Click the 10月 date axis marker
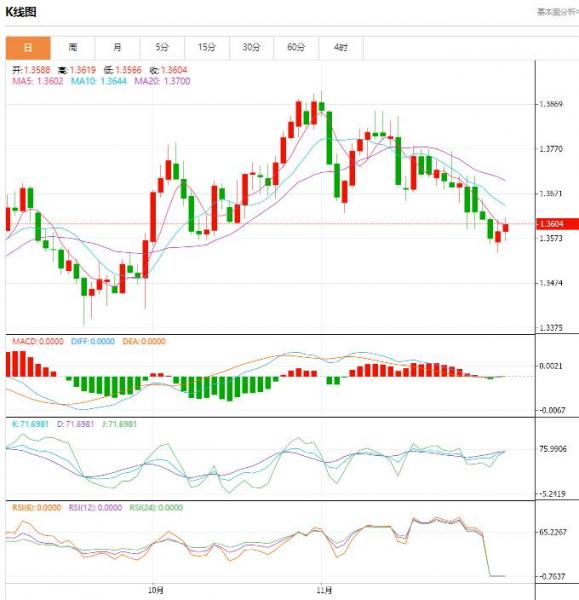 [x=156, y=590]
